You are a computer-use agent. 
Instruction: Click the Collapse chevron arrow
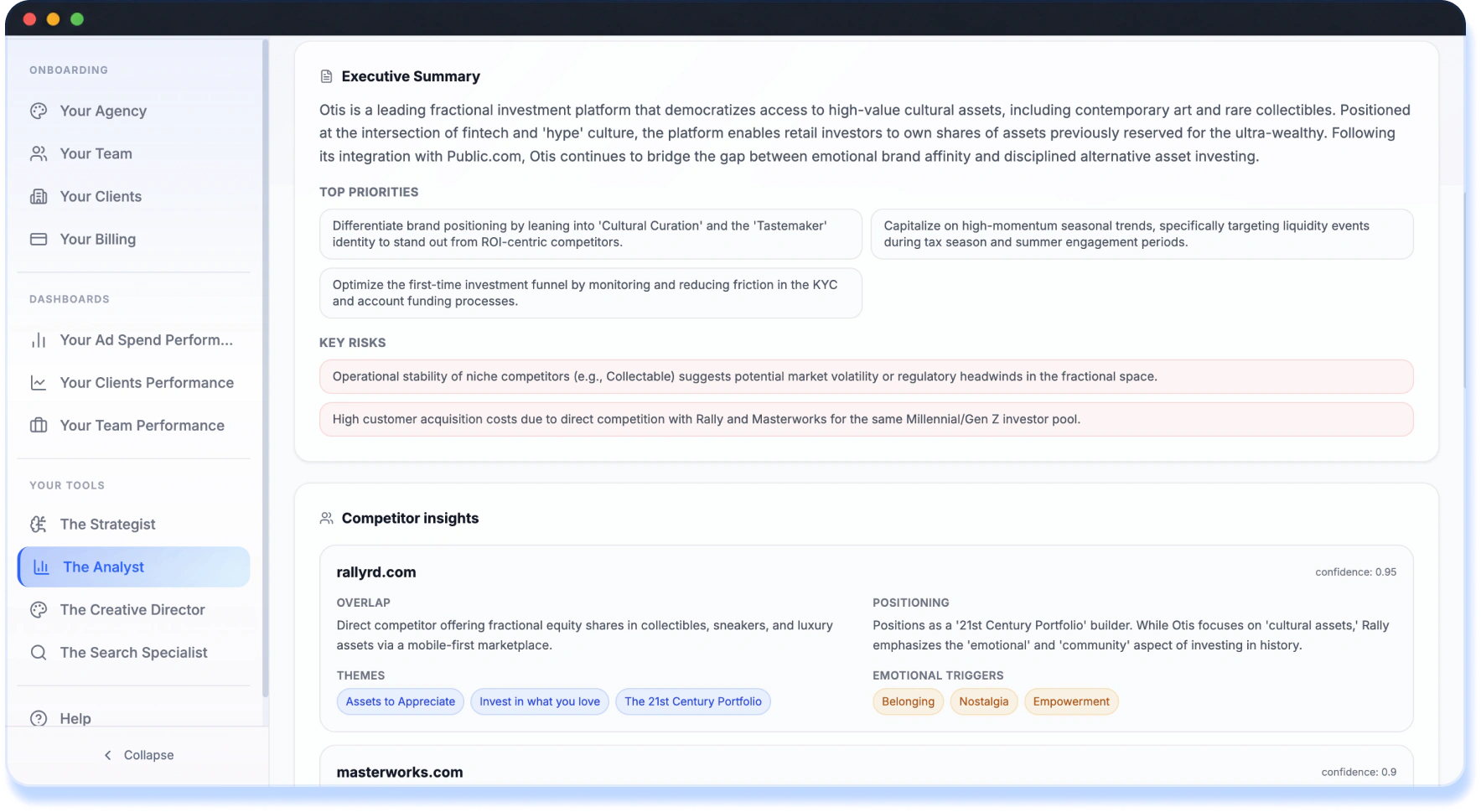click(107, 755)
